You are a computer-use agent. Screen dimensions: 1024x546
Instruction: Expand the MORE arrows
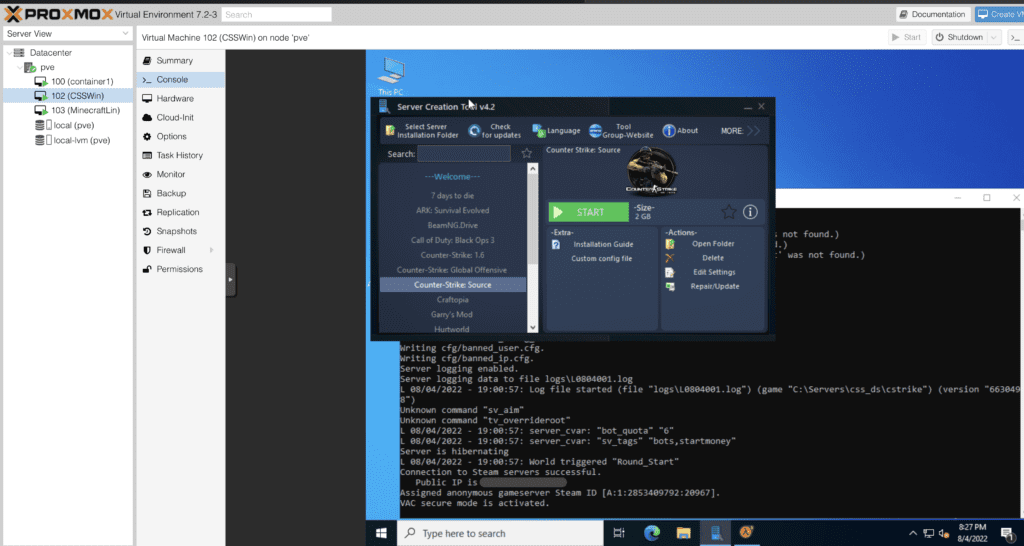754,131
